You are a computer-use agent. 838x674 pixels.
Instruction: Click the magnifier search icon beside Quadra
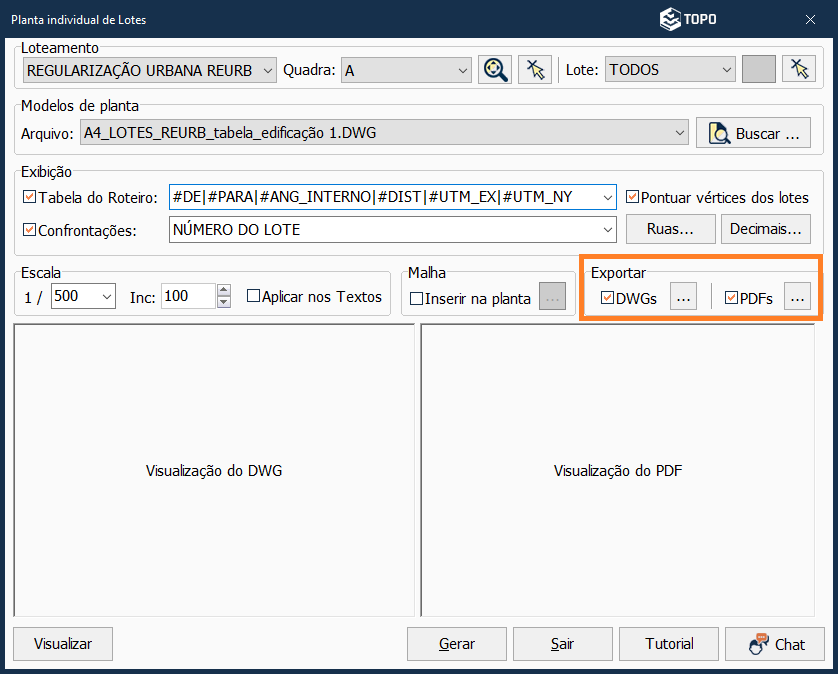click(494, 69)
